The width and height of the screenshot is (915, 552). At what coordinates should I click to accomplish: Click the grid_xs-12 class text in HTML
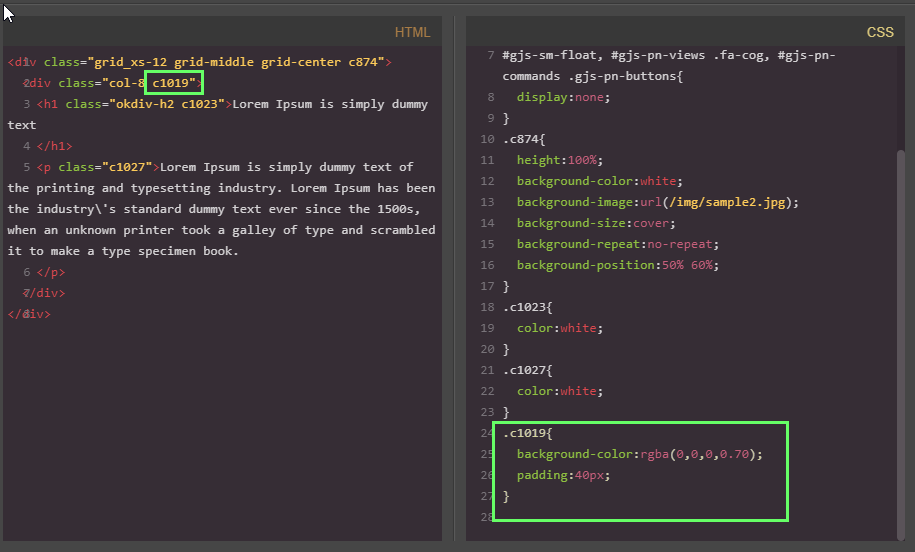[x=131, y=62]
